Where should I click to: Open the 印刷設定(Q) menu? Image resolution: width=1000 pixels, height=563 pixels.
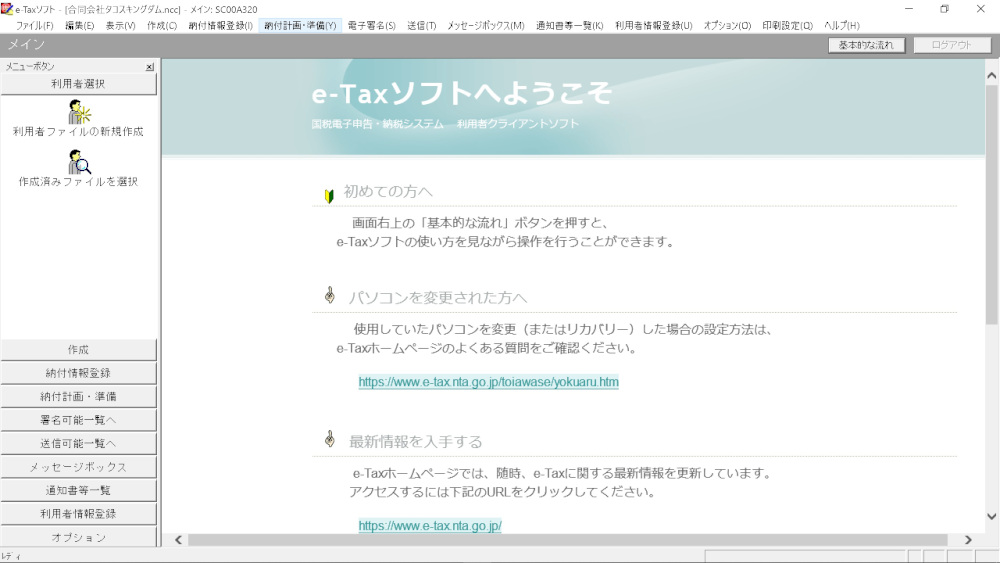pos(788,26)
